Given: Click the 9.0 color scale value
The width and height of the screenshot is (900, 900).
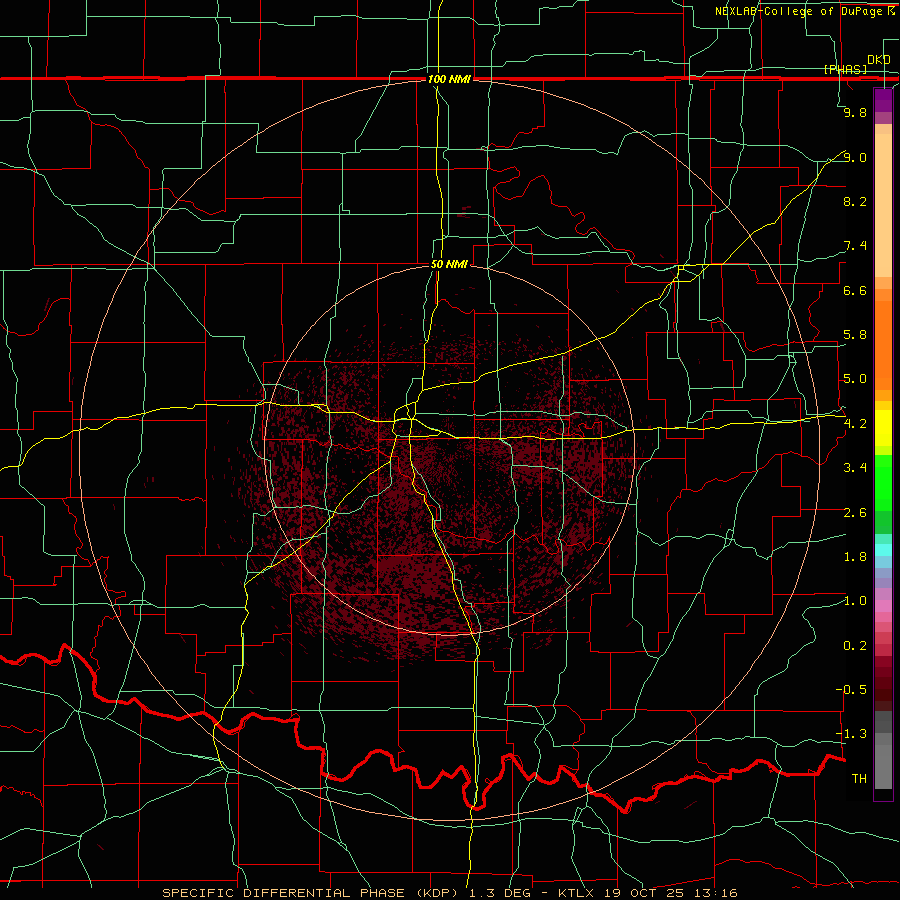Looking at the screenshot, I should 855,157.
